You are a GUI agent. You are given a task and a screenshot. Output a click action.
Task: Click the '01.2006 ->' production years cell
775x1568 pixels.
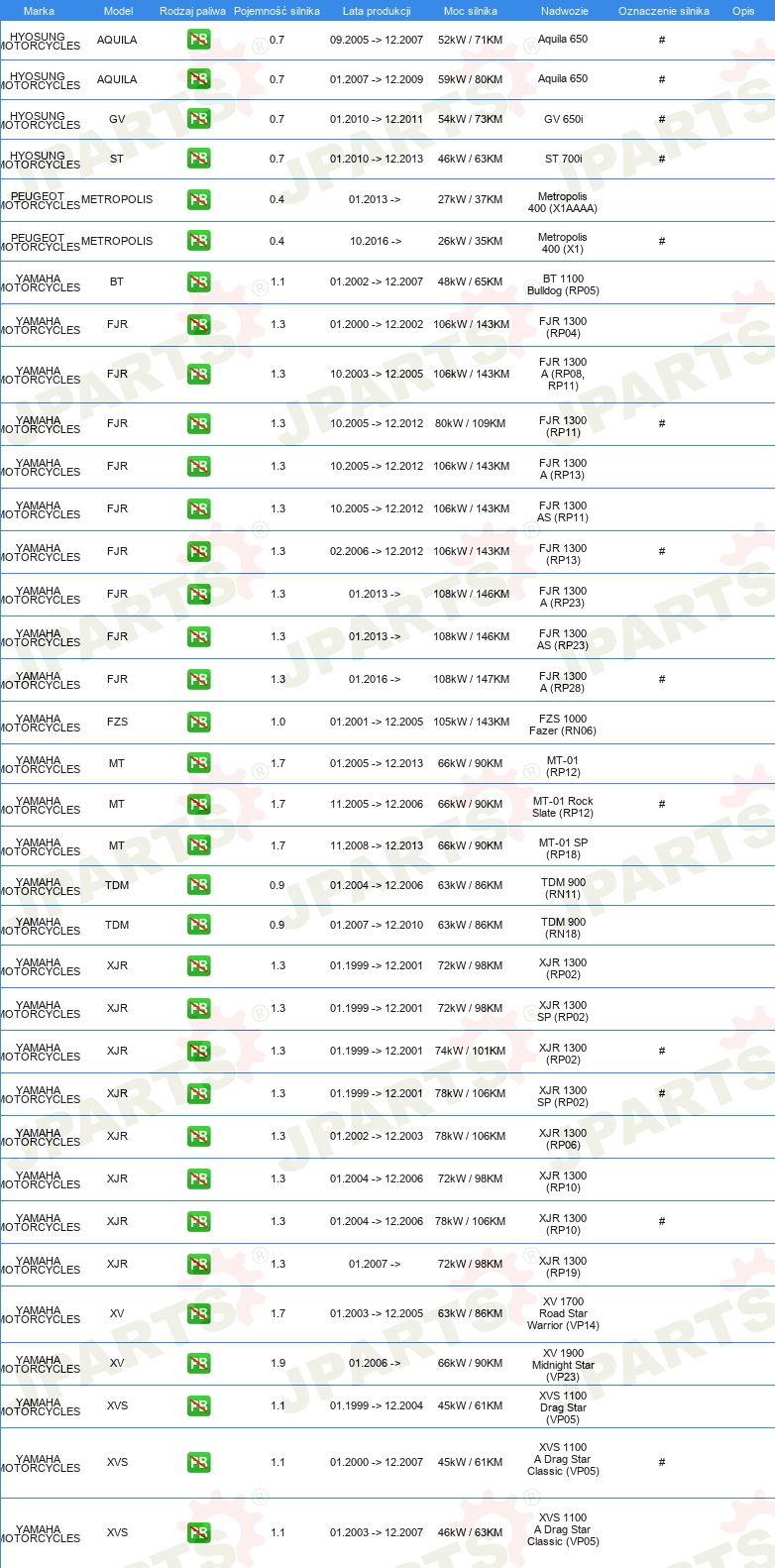point(376,1363)
